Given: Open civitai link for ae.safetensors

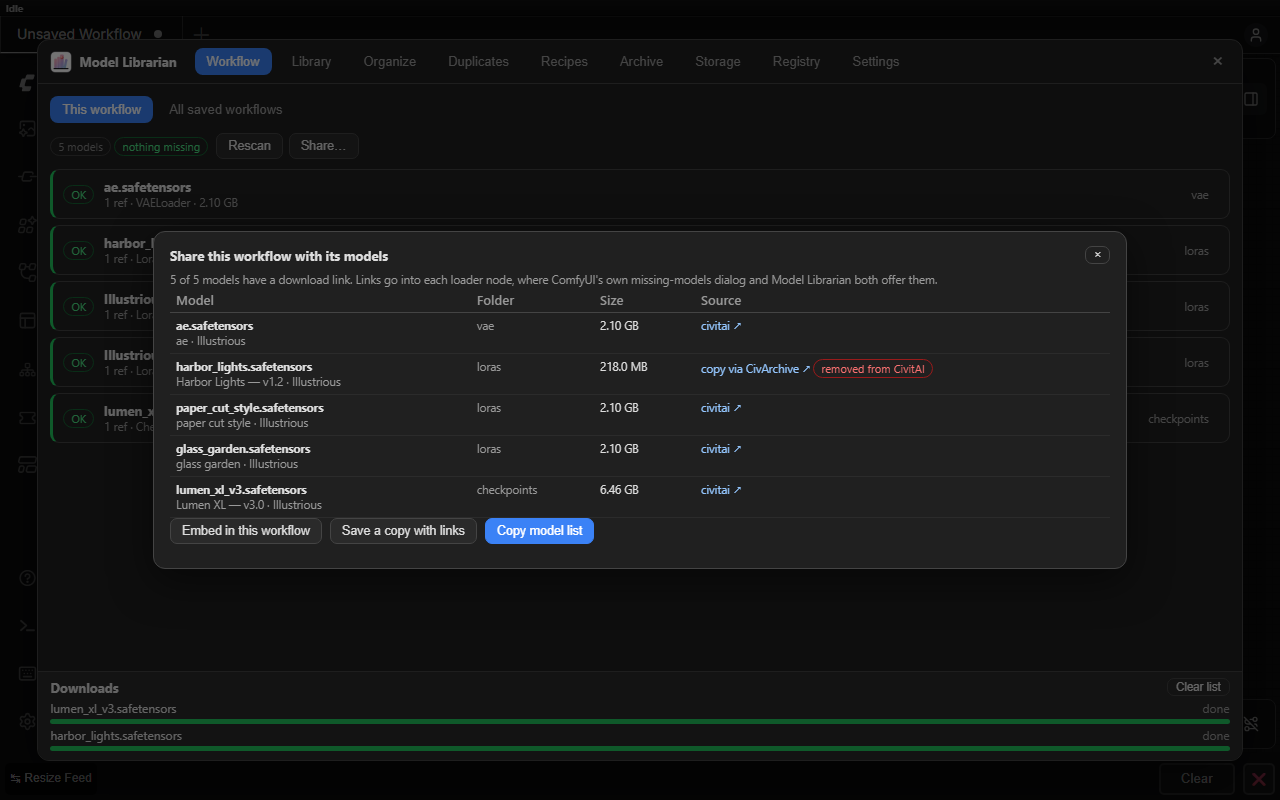Looking at the screenshot, I should pos(721,326).
